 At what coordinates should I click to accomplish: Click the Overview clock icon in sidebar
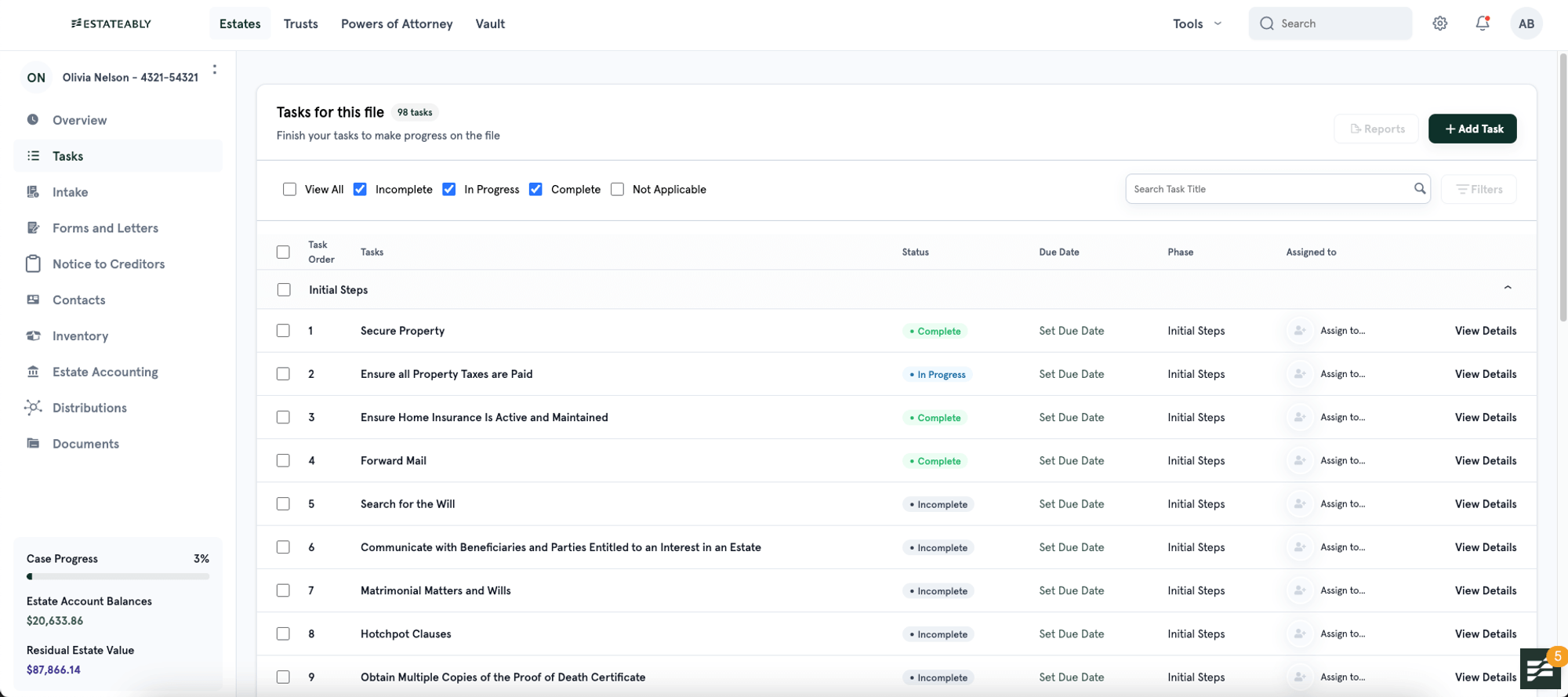(x=33, y=120)
